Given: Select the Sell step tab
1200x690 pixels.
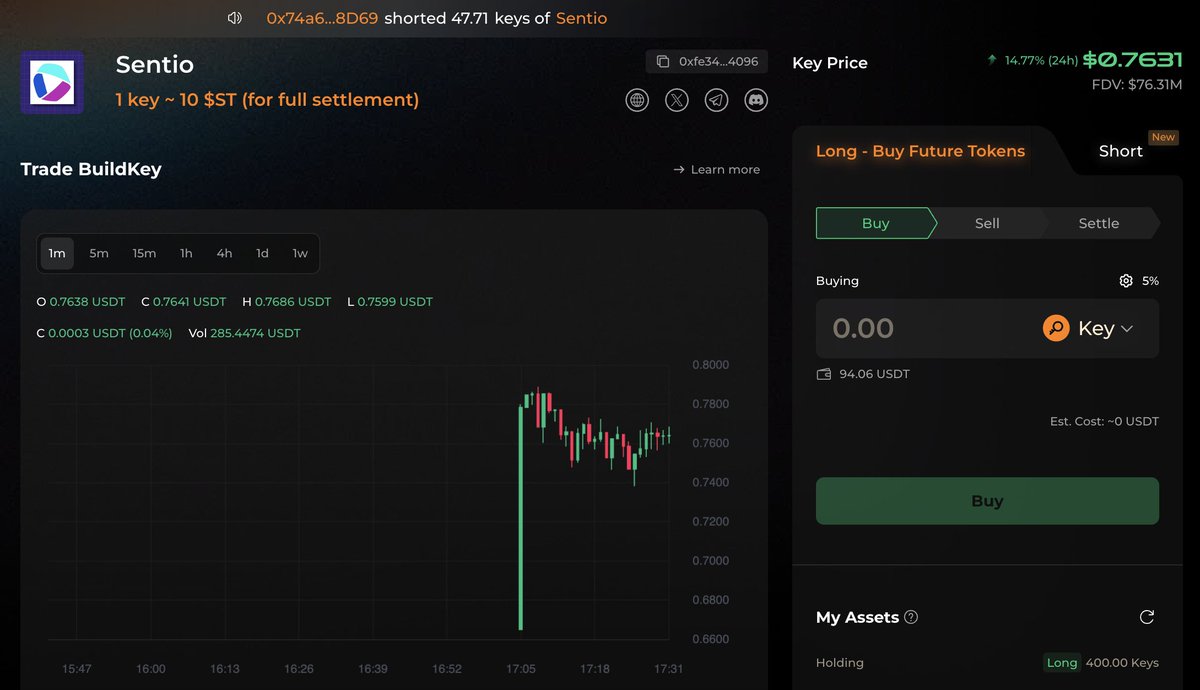Looking at the screenshot, I should [987, 223].
